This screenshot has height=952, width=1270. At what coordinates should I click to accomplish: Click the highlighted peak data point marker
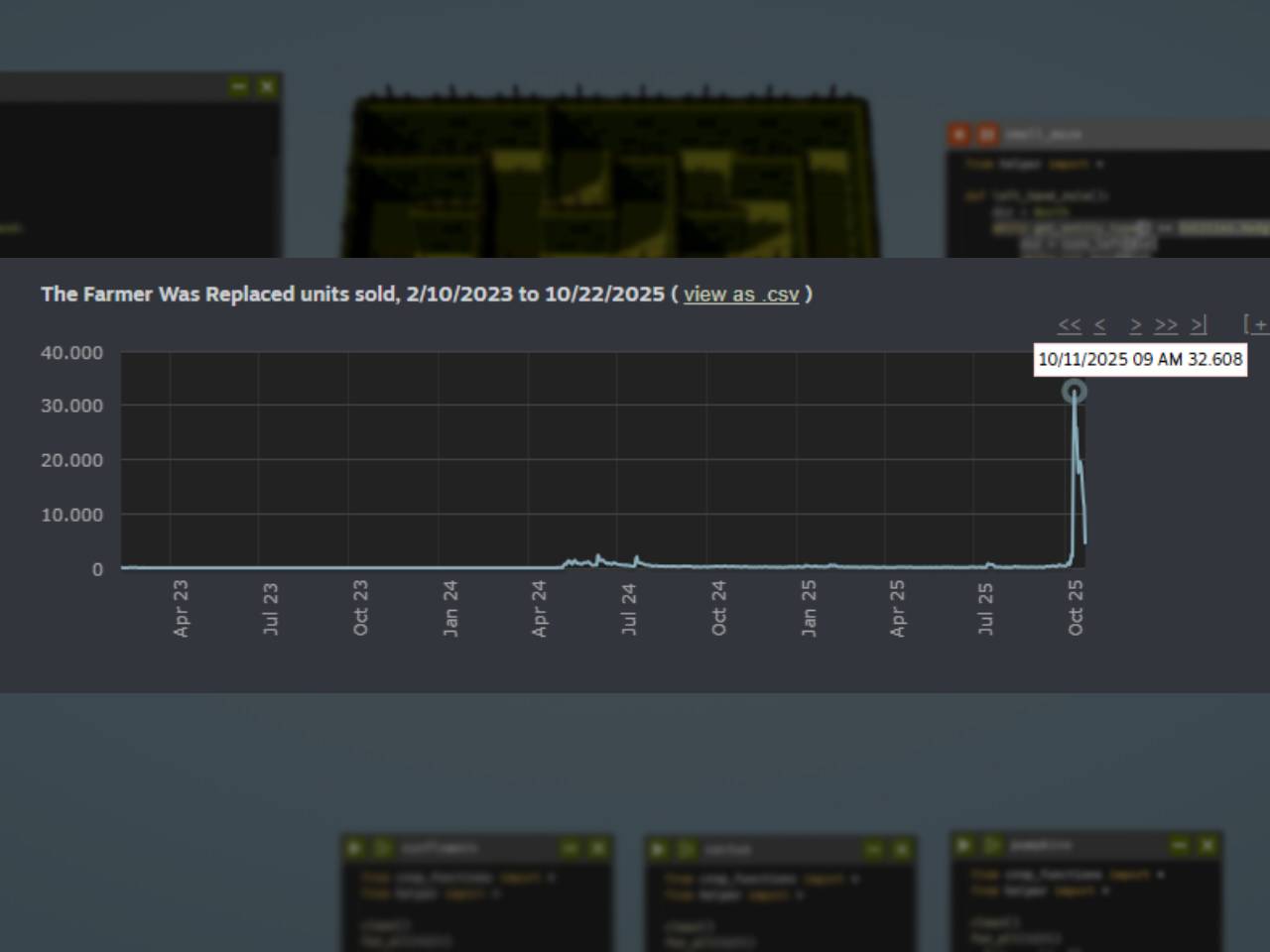pyautogui.click(x=1074, y=392)
